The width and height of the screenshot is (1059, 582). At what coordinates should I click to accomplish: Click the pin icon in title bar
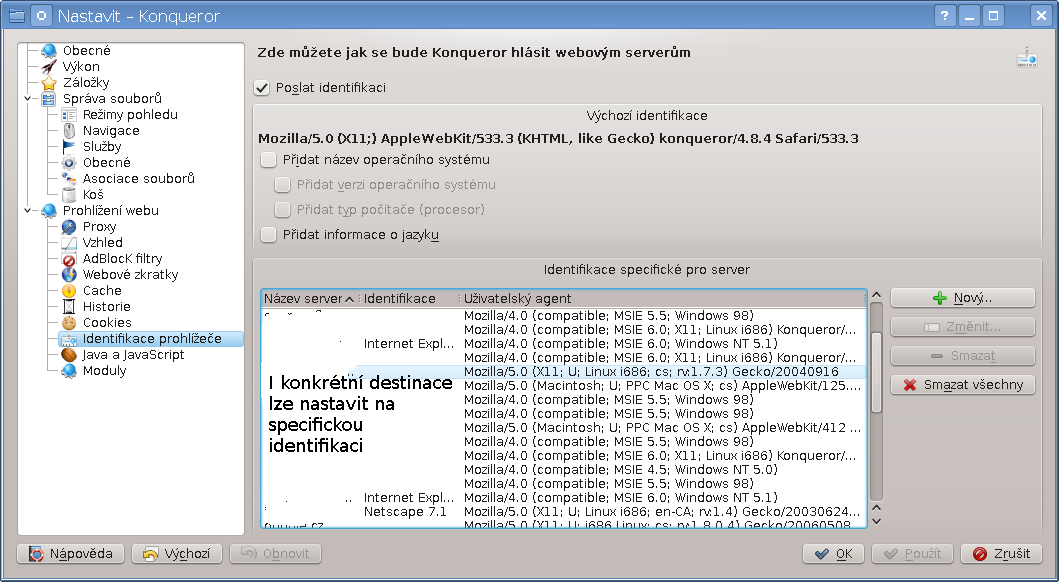(41, 16)
